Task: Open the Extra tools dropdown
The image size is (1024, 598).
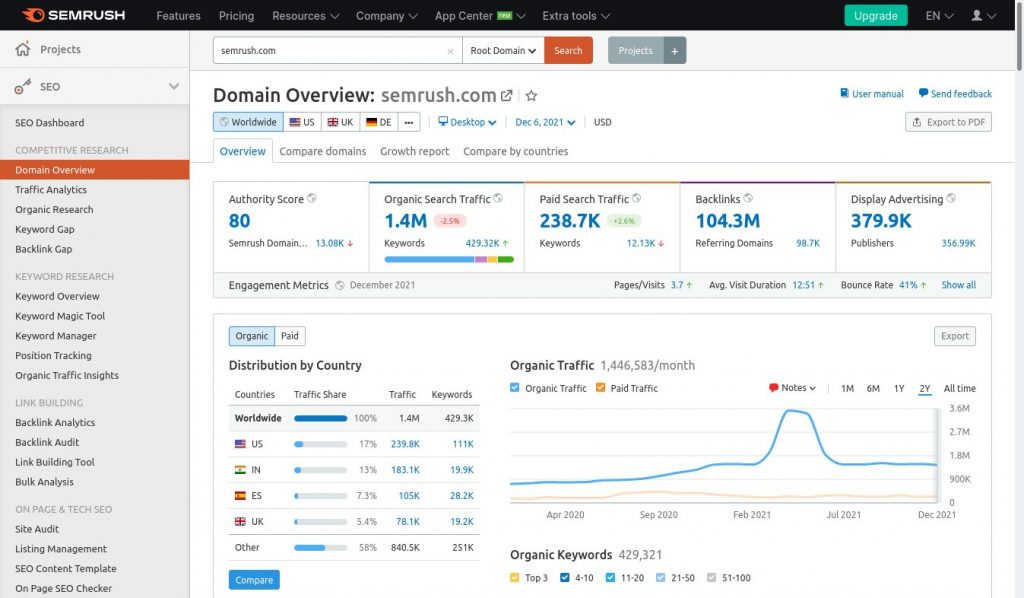Action: tap(576, 16)
